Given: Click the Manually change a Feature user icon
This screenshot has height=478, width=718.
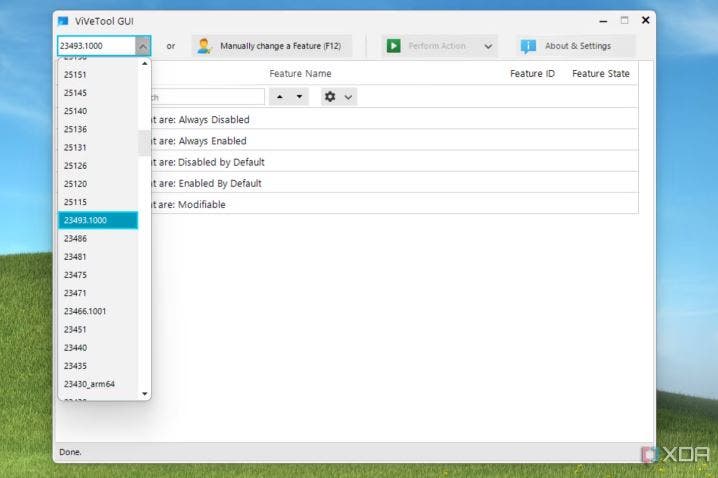Looking at the screenshot, I should click(x=204, y=46).
